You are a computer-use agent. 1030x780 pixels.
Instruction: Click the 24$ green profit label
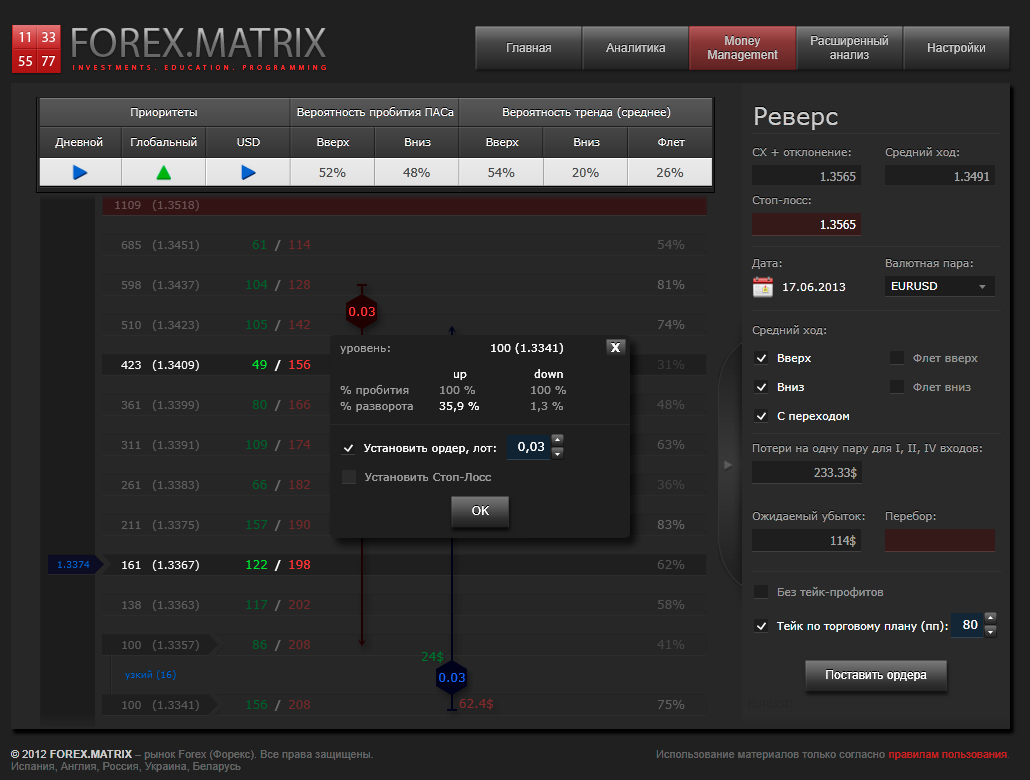point(432,656)
